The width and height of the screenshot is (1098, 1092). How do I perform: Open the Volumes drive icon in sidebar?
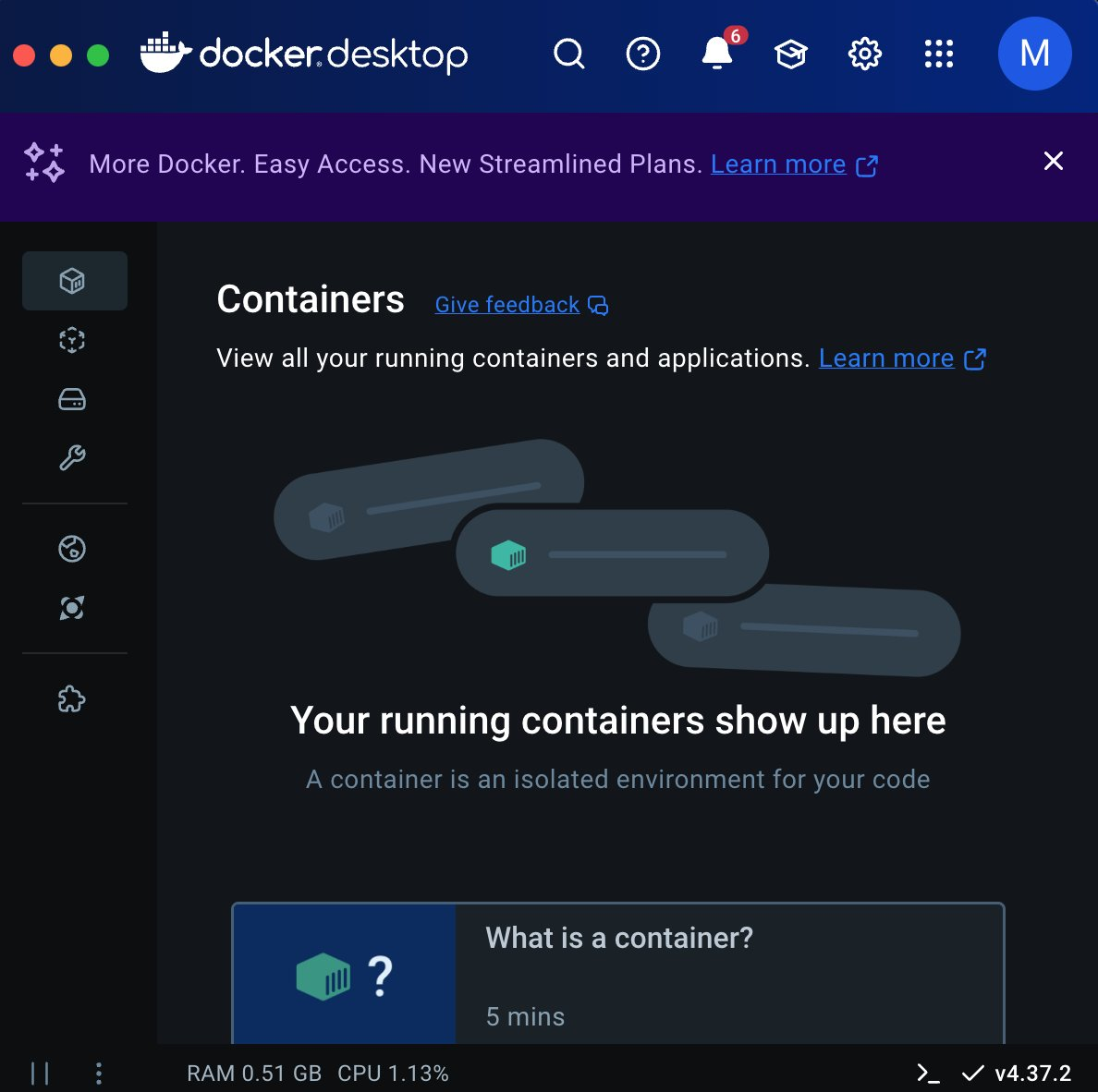[72, 399]
